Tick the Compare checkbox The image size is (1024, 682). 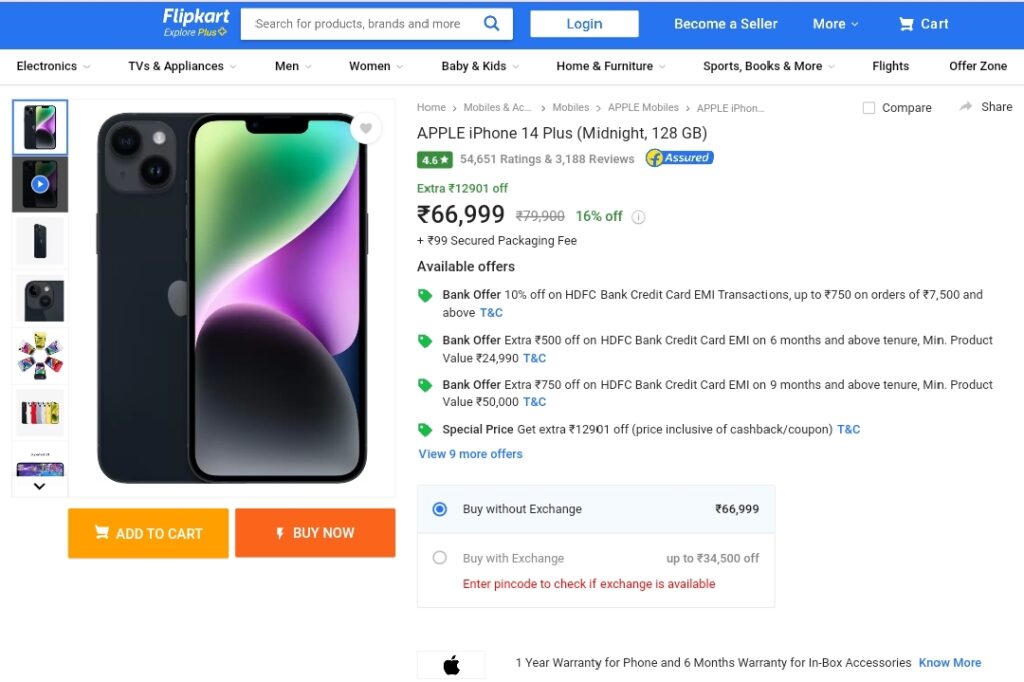click(869, 108)
